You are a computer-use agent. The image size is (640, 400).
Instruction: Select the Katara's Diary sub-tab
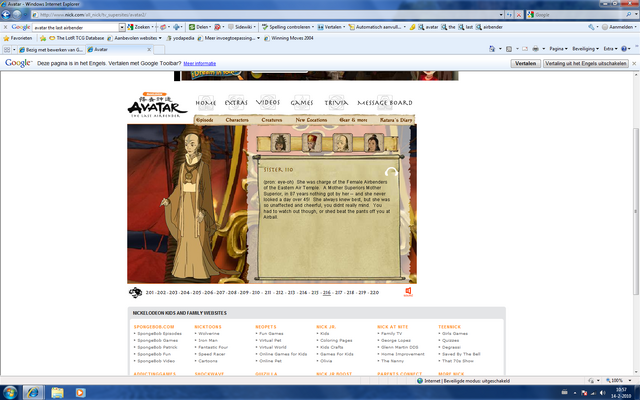point(396,120)
